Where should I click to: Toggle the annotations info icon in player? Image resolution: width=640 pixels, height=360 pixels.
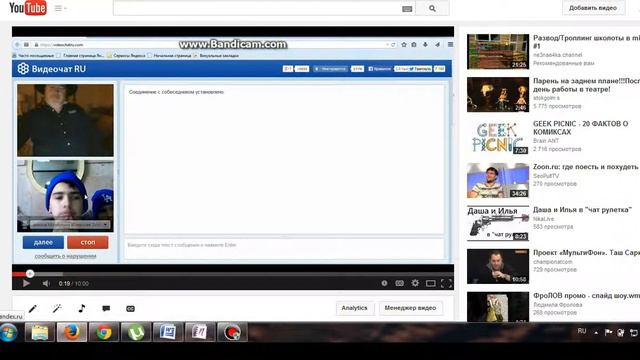[384, 283]
